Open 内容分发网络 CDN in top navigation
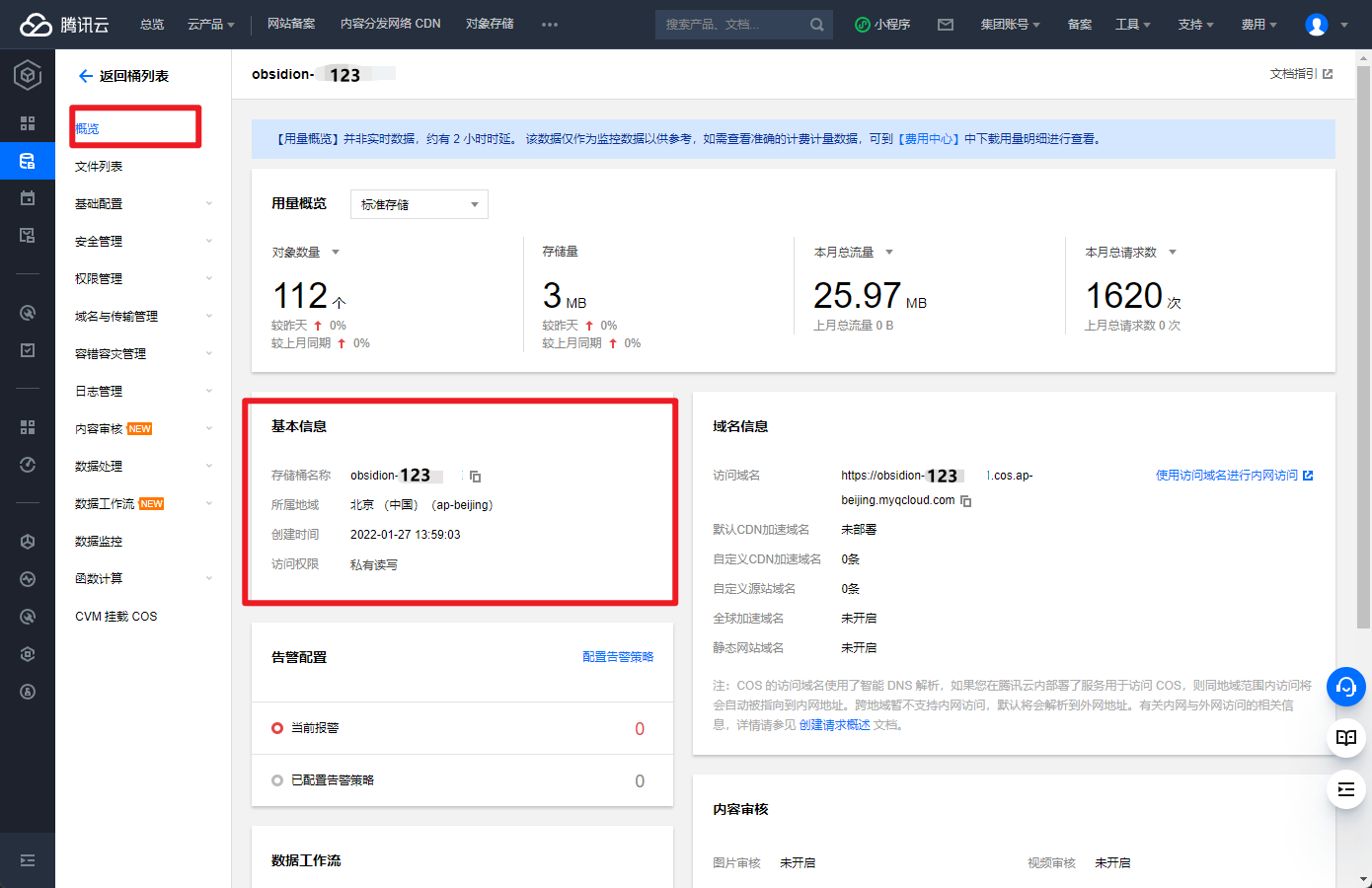The height and width of the screenshot is (888, 1372). click(391, 24)
